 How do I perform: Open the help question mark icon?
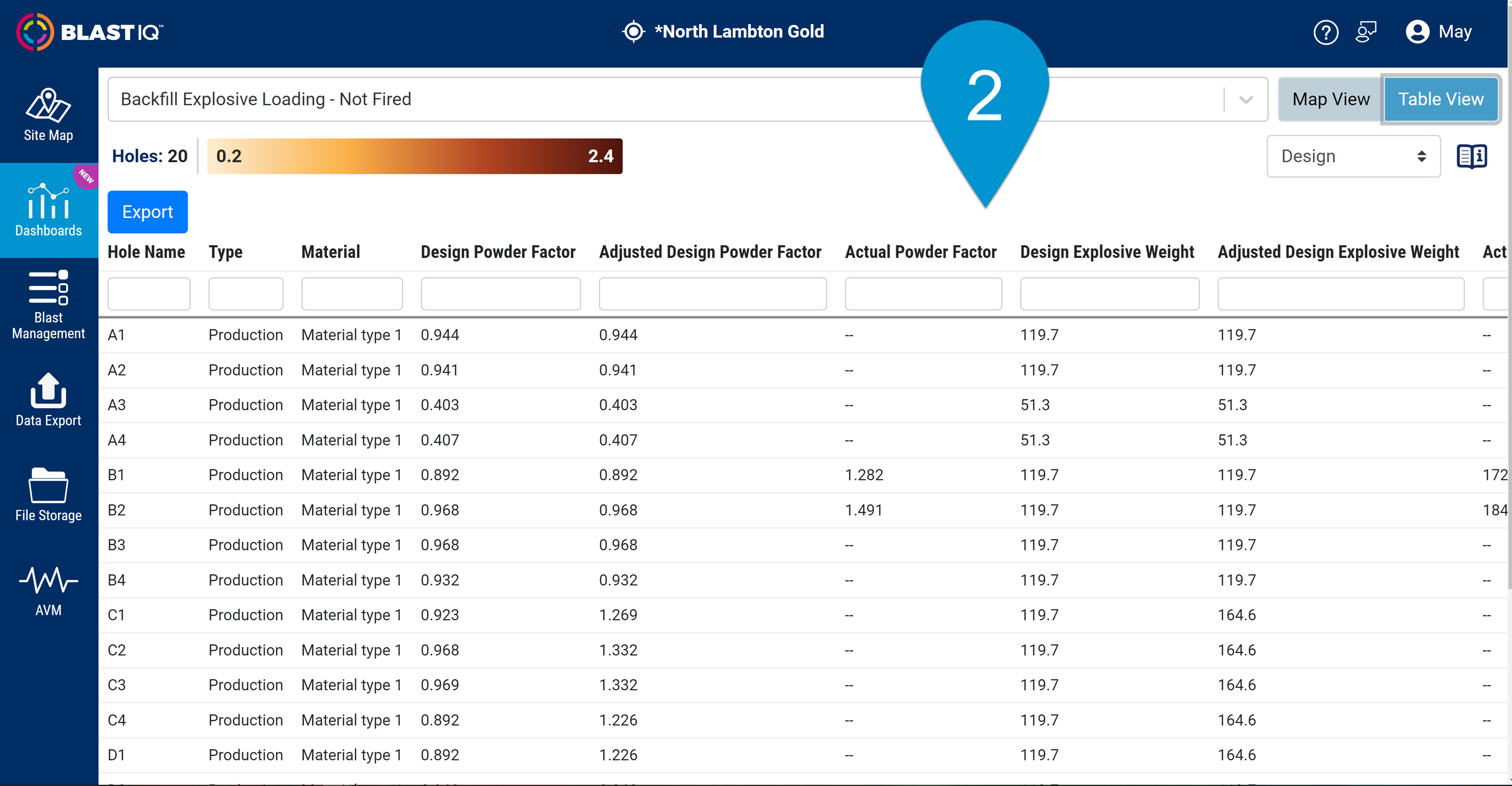(x=1325, y=32)
